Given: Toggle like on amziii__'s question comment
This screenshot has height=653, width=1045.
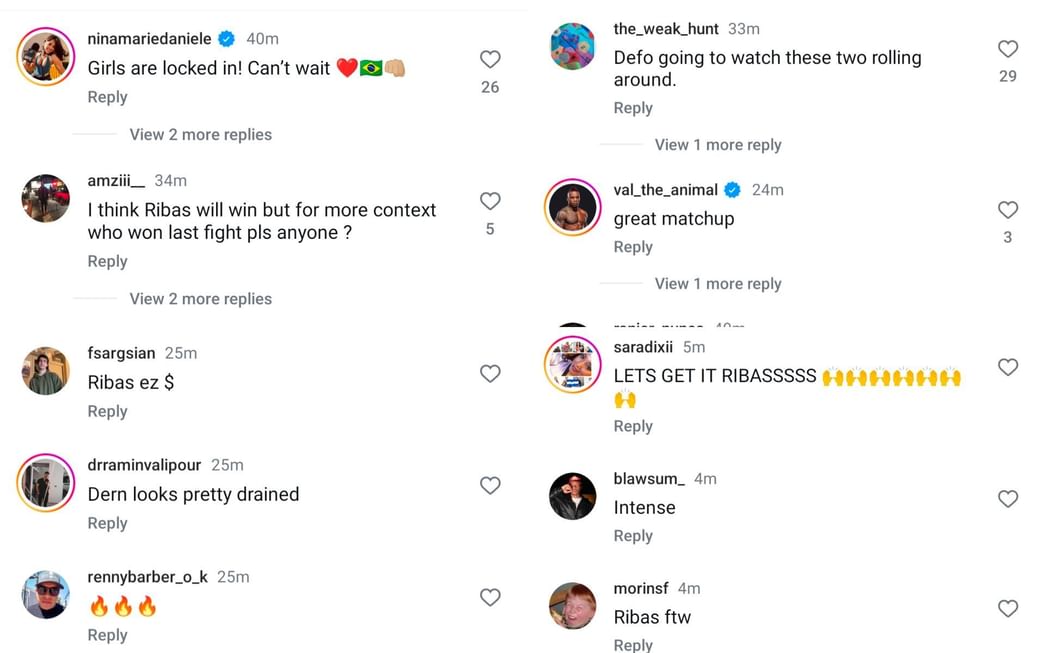Looking at the screenshot, I should [490, 200].
